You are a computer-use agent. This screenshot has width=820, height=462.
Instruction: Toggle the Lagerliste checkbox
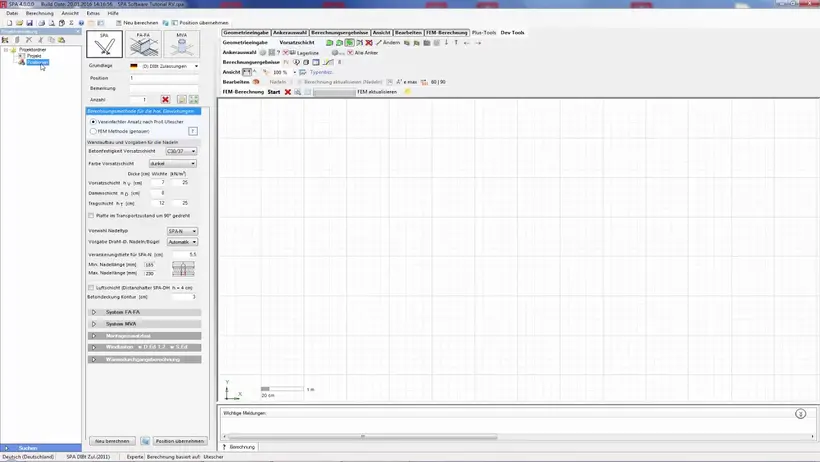pos(286,53)
